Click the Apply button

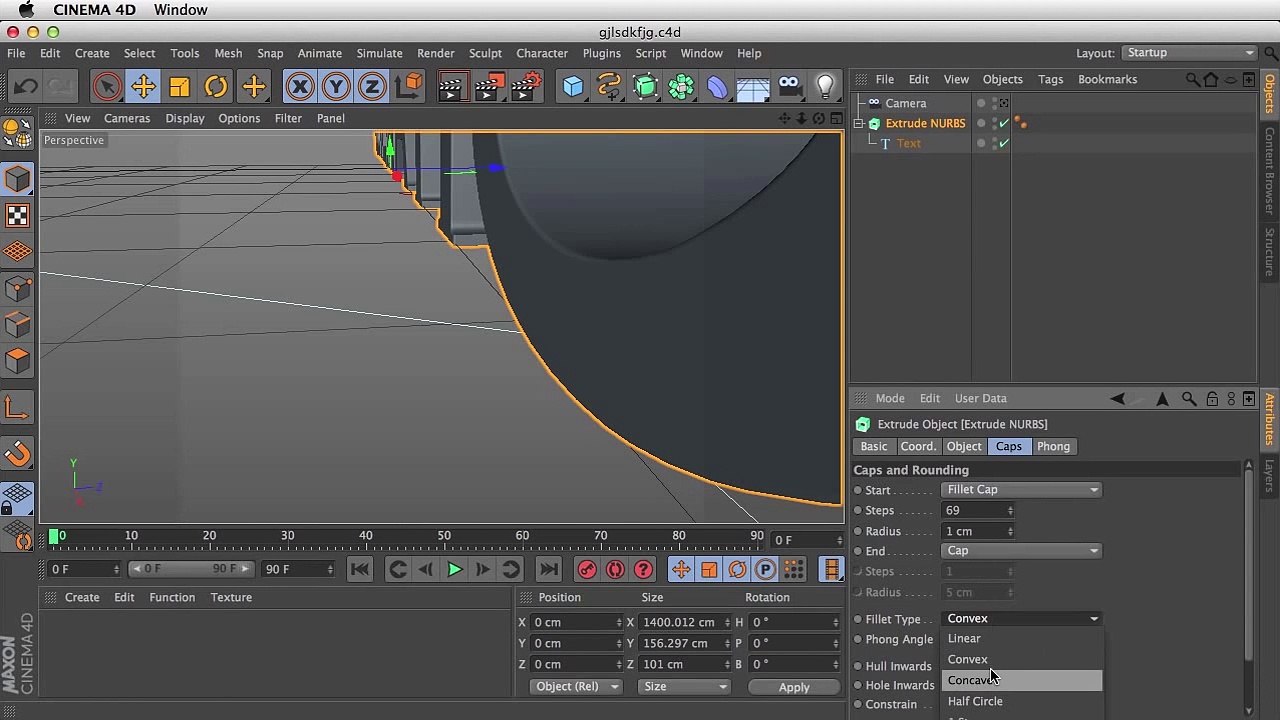tap(794, 687)
